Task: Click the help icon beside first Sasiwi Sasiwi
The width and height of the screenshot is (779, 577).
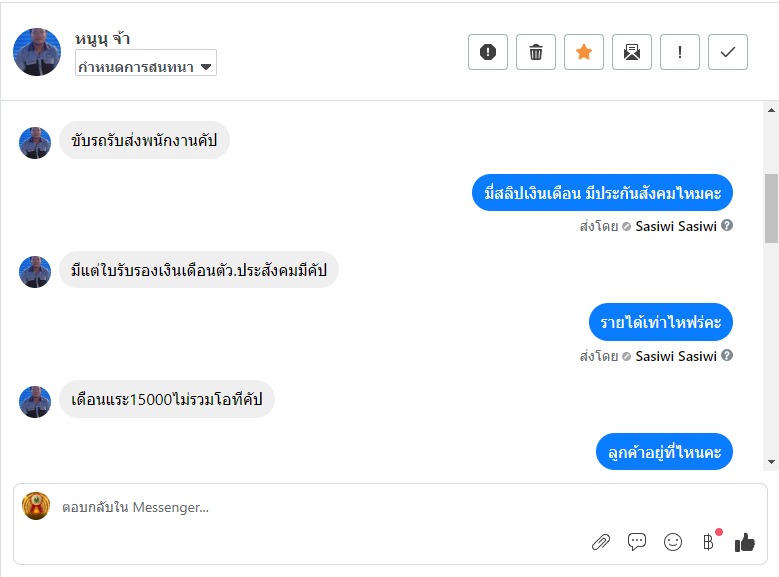Action: click(727, 226)
